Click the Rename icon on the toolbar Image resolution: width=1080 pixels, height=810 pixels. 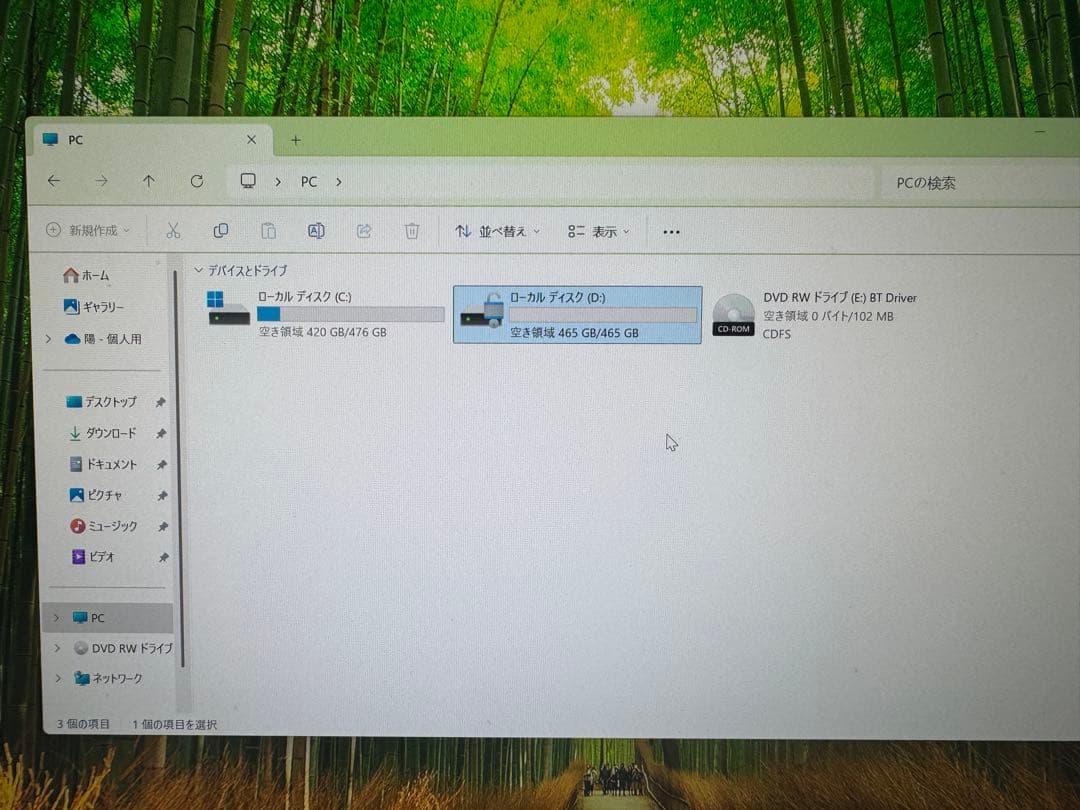click(x=316, y=231)
